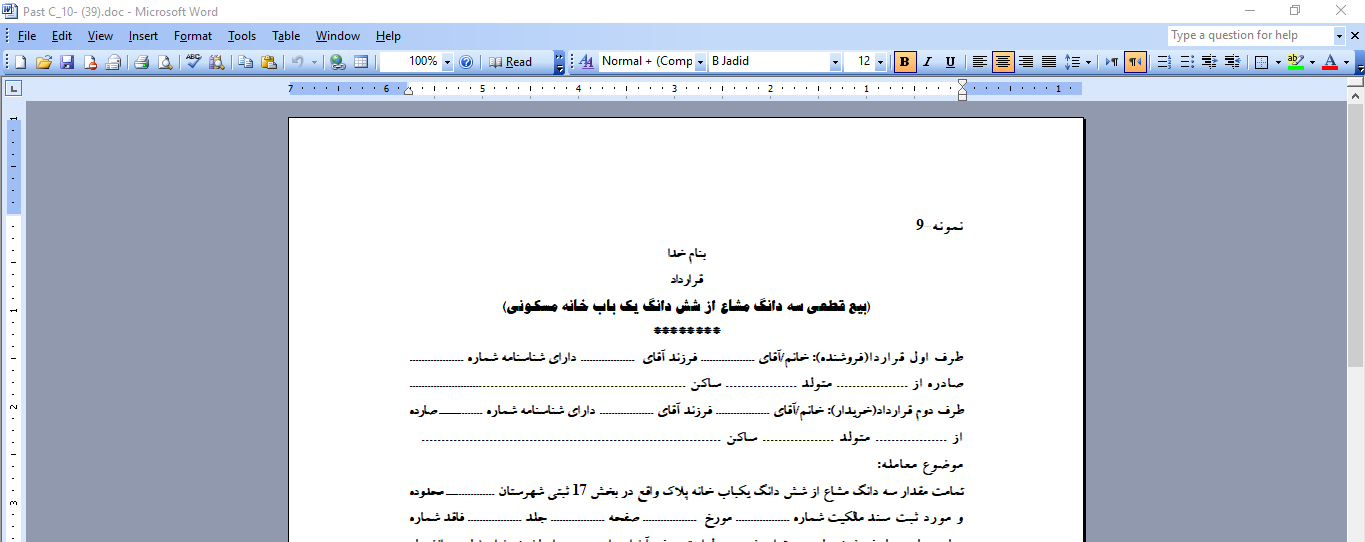
Task: Click the Microsoft Word Help button
Action: (466, 62)
